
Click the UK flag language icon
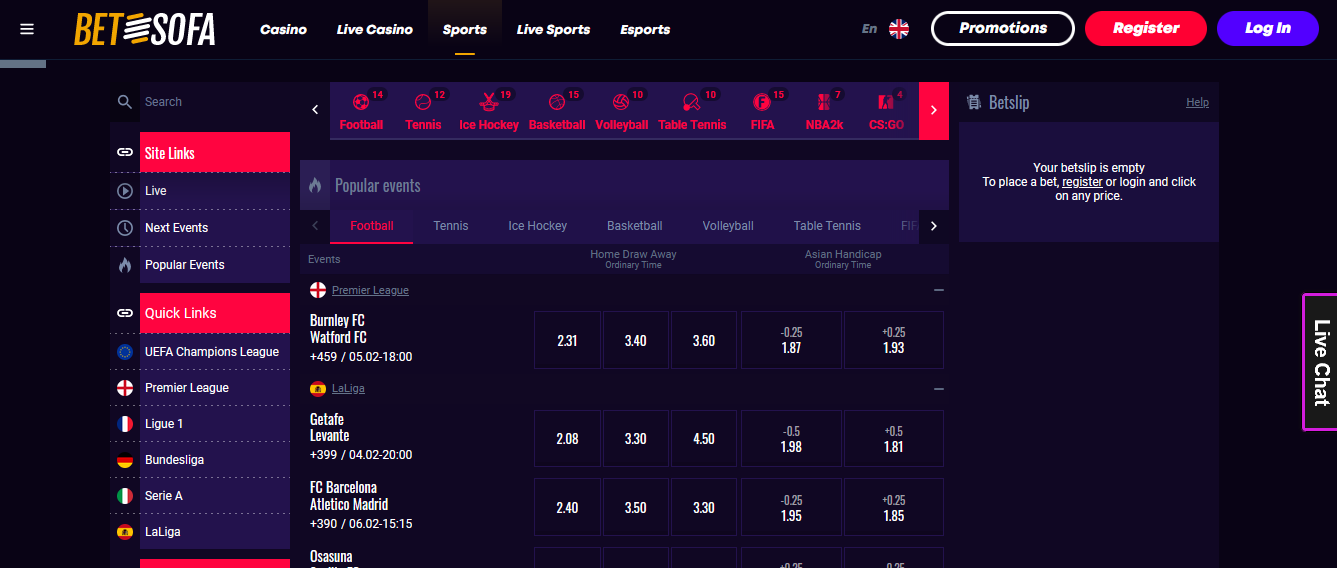pos(899,29)
